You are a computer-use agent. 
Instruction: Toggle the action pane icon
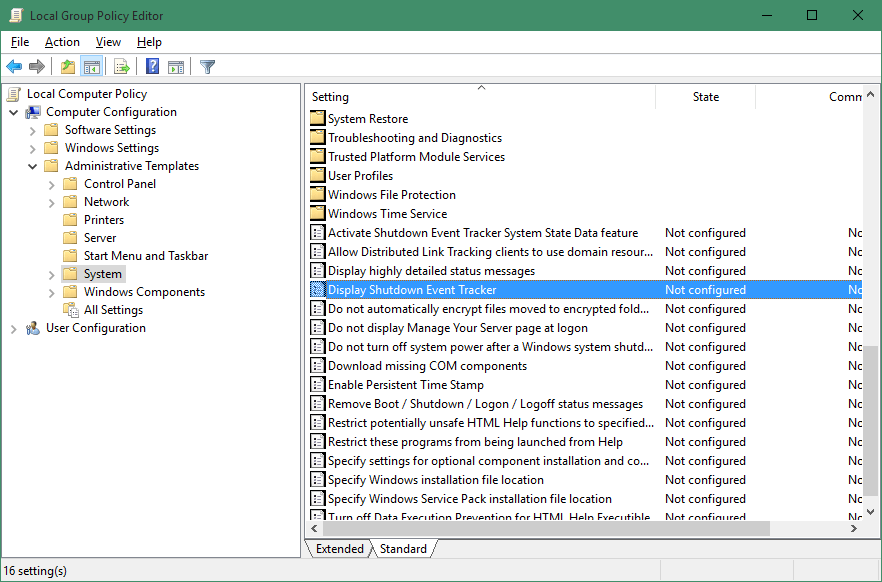175,66
